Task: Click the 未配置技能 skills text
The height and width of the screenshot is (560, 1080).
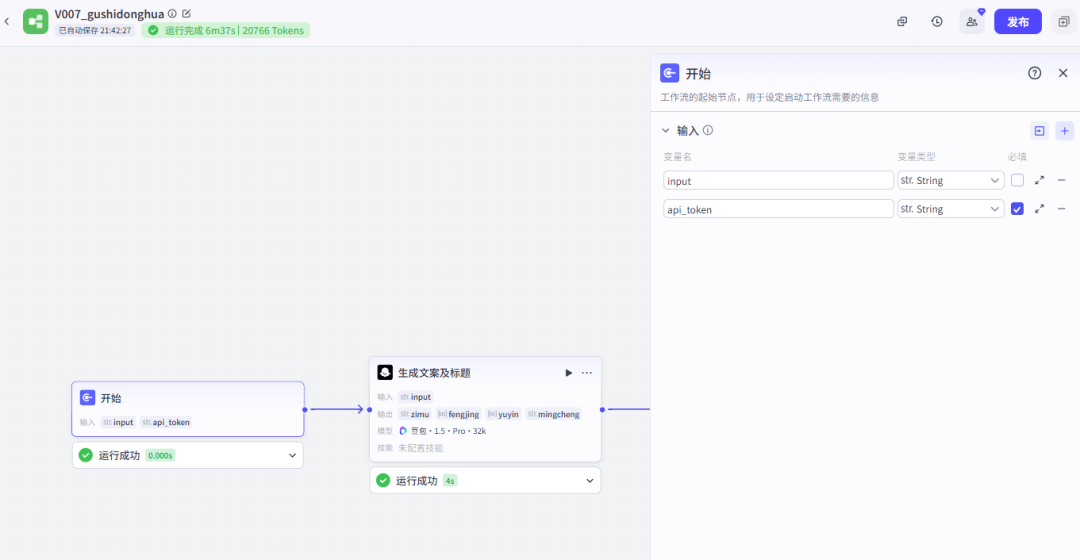Action: (420, 448)
